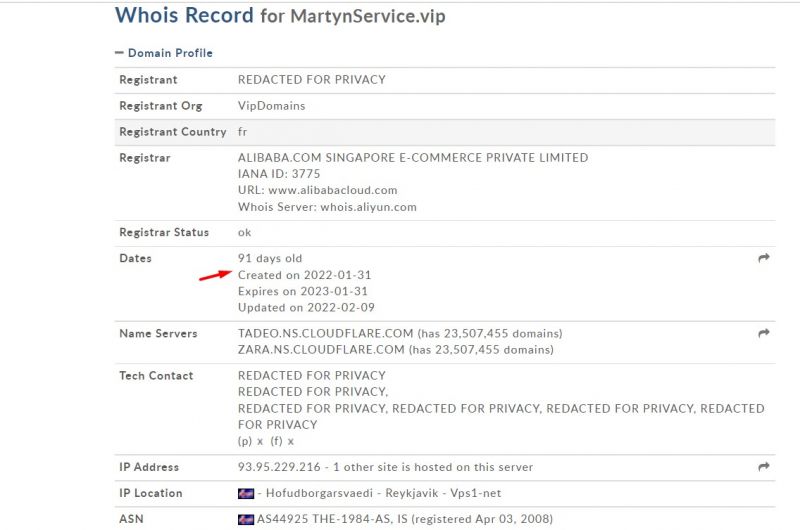800x530 pixels.
Task: Click TADEO.NS.CLOUDFLARE.COM name server
Action: click(x=326, y=333)
